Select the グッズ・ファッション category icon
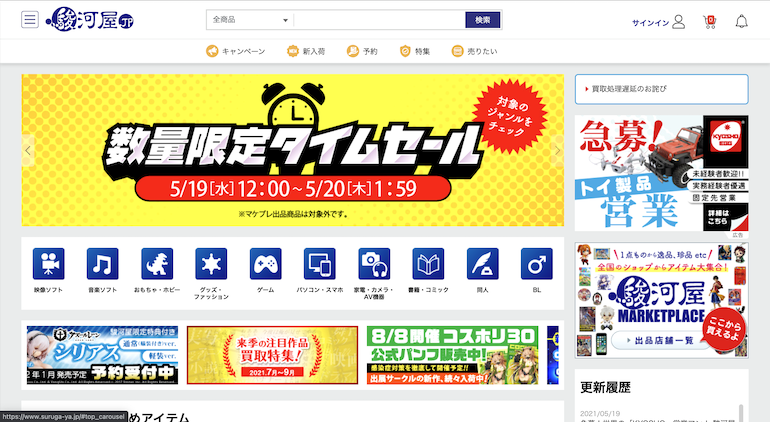This screenshot has height=422, width=770. pyautogui.click(x=211, y=264)
